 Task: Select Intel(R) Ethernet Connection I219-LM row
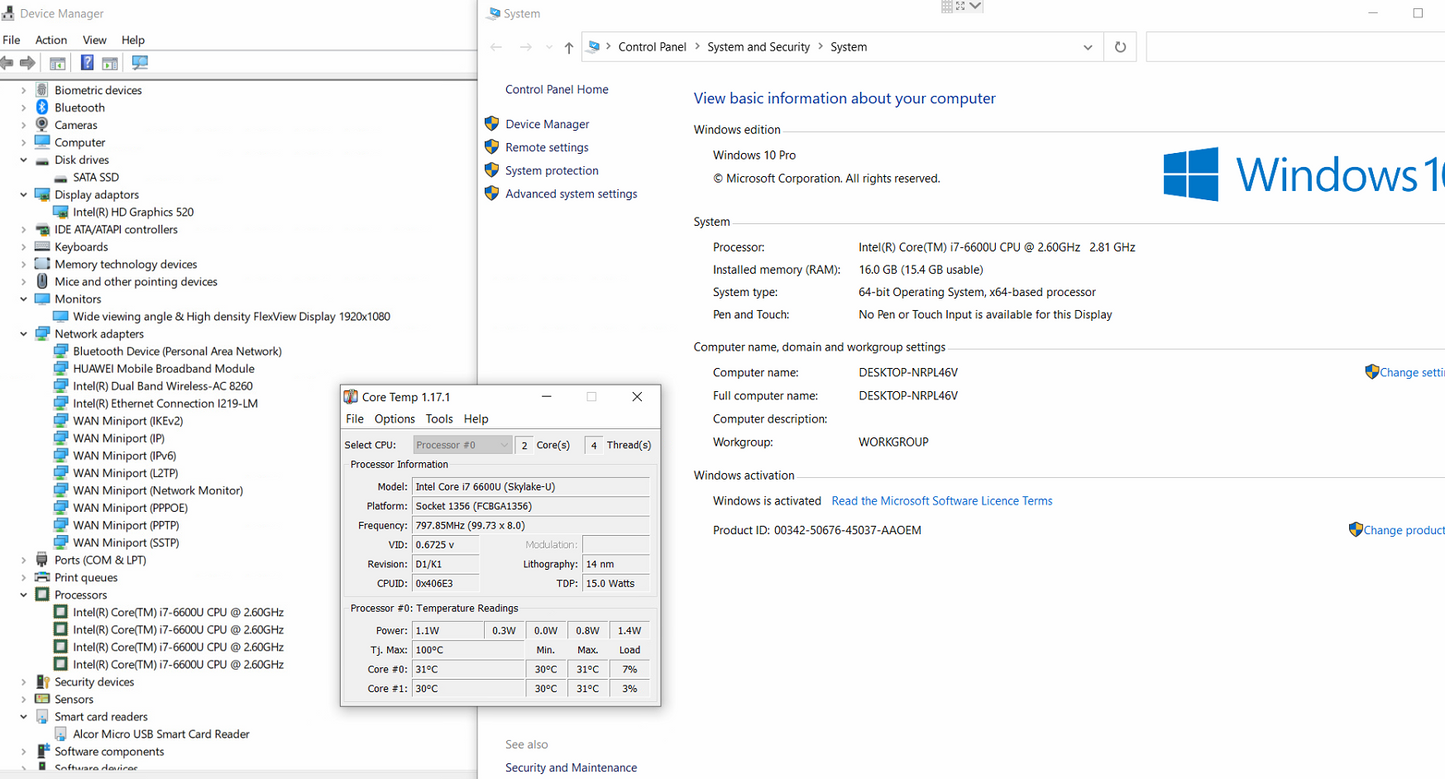165,403
